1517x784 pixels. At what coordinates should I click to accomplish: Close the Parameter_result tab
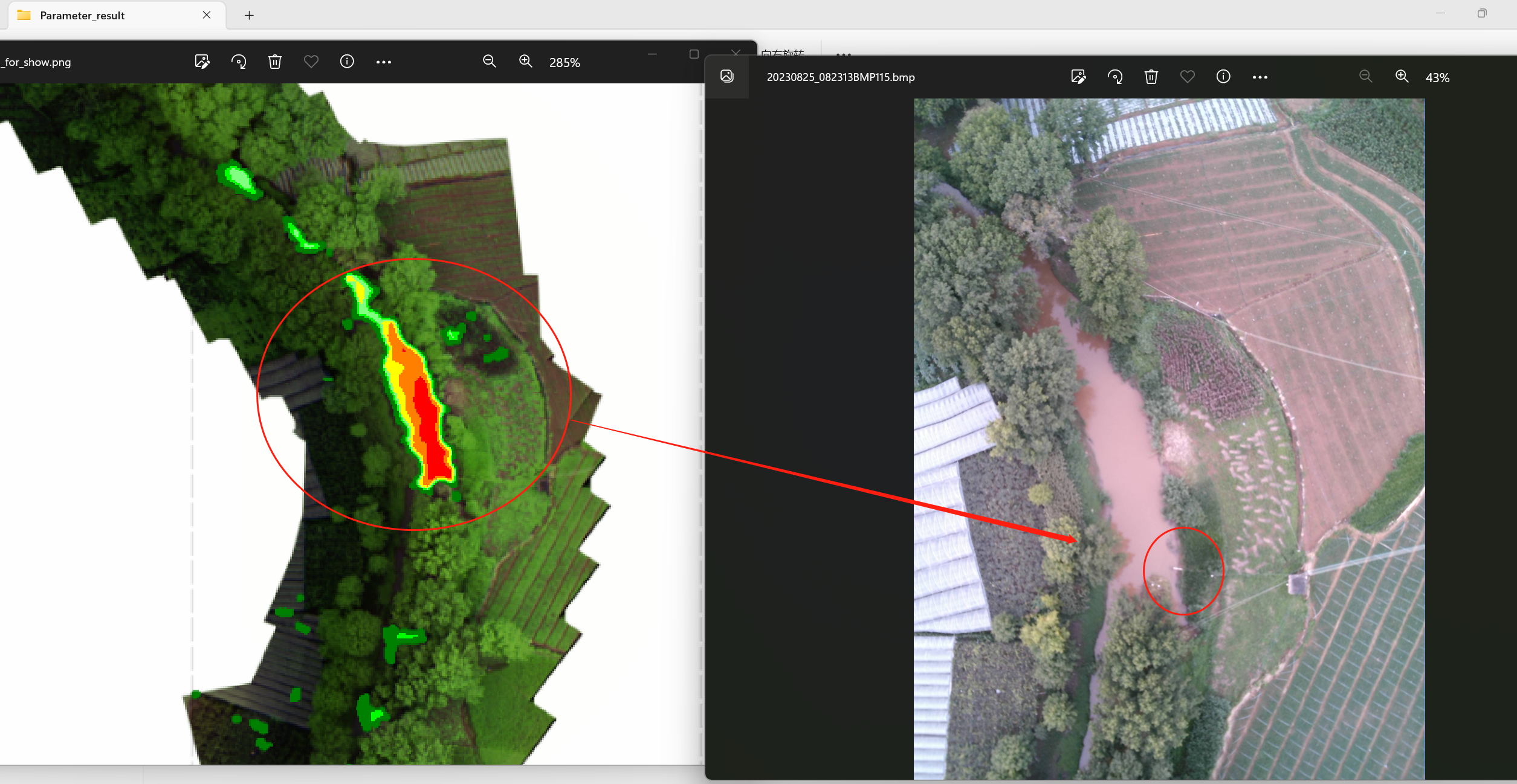[207, 15]
